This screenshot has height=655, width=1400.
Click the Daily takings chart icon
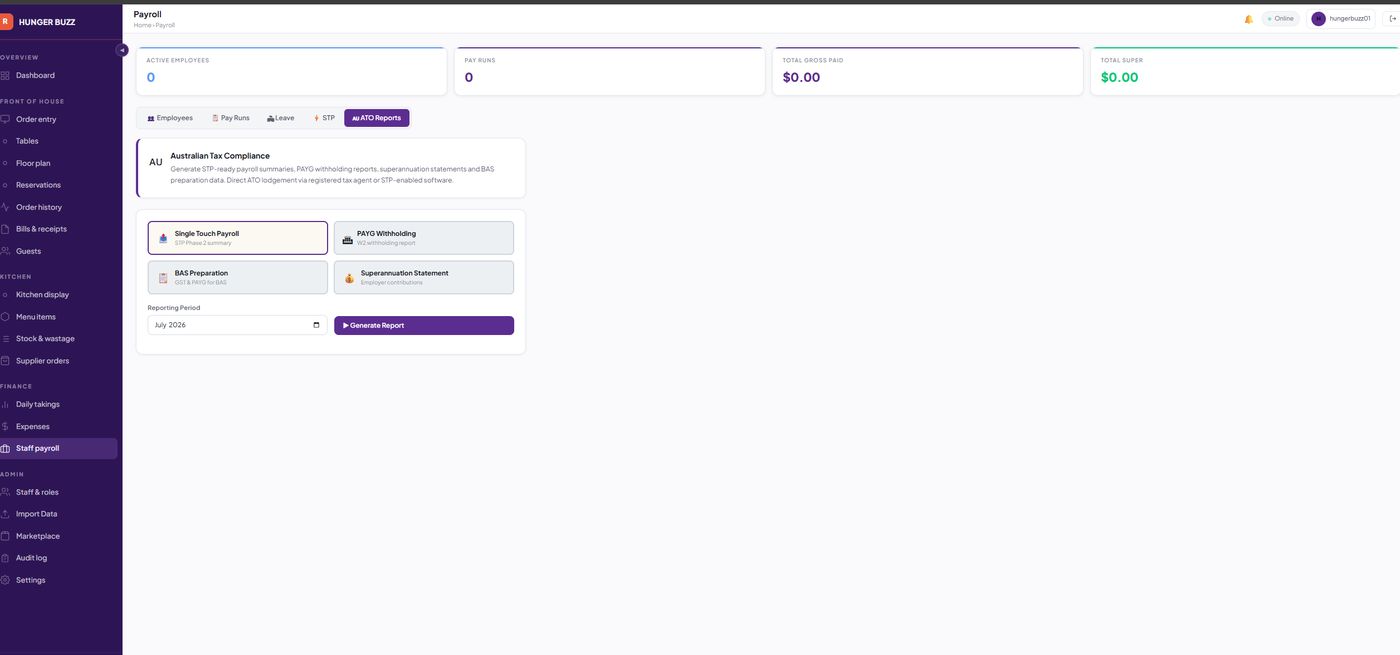(5, 405)
